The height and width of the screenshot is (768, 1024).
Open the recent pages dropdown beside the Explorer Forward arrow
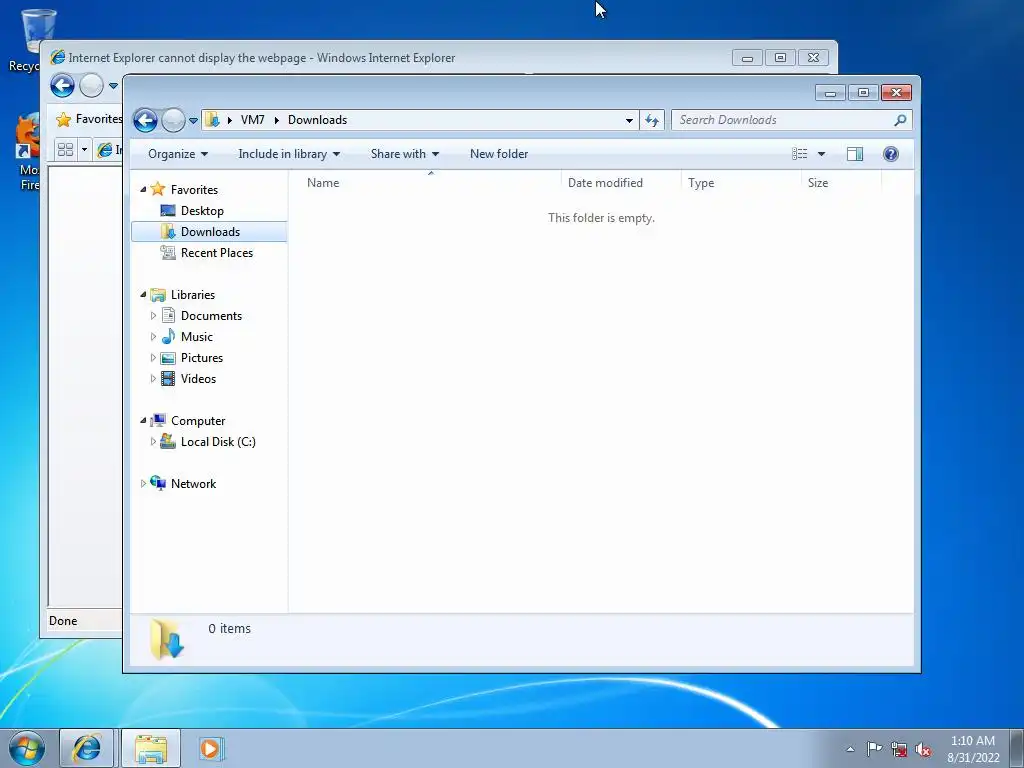[193, 121]
